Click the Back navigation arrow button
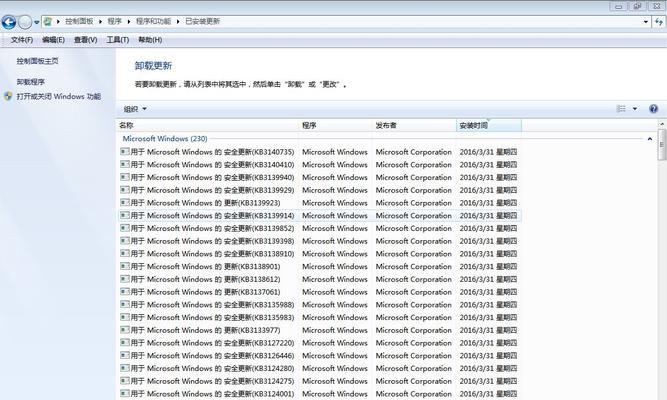Viewport: 667px width, 400px height. pos(9,22)
